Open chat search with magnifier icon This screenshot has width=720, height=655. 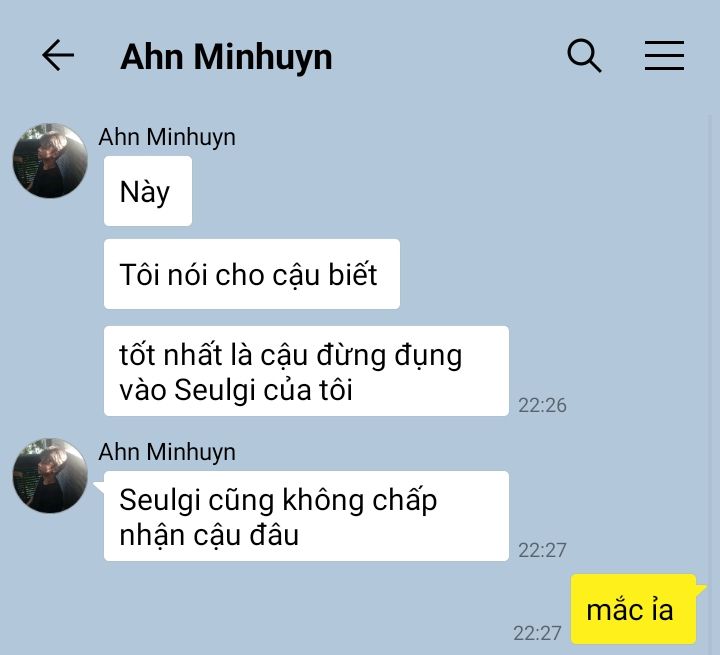[x=584, y=56]
